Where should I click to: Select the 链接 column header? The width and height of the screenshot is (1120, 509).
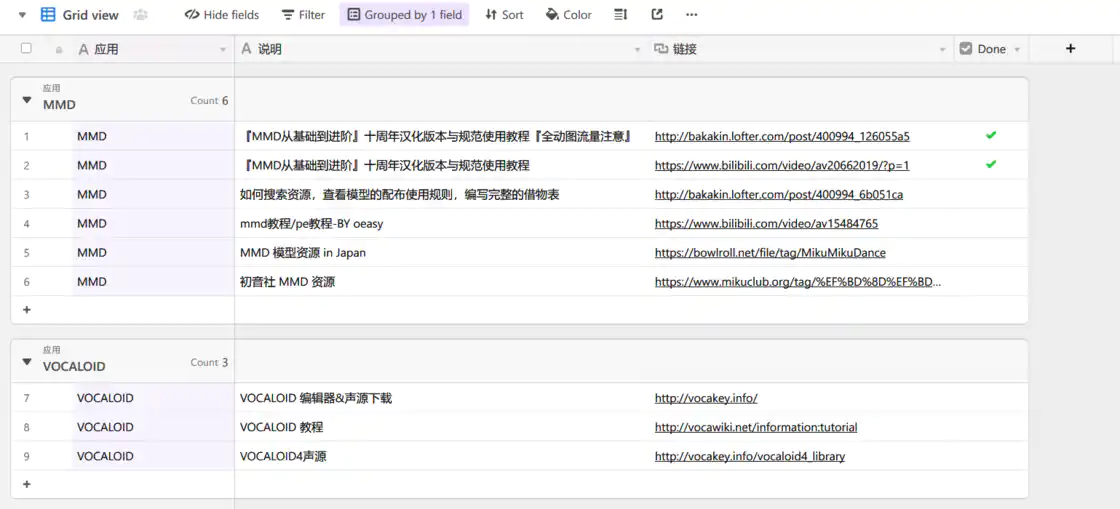(x=802, y=49)
